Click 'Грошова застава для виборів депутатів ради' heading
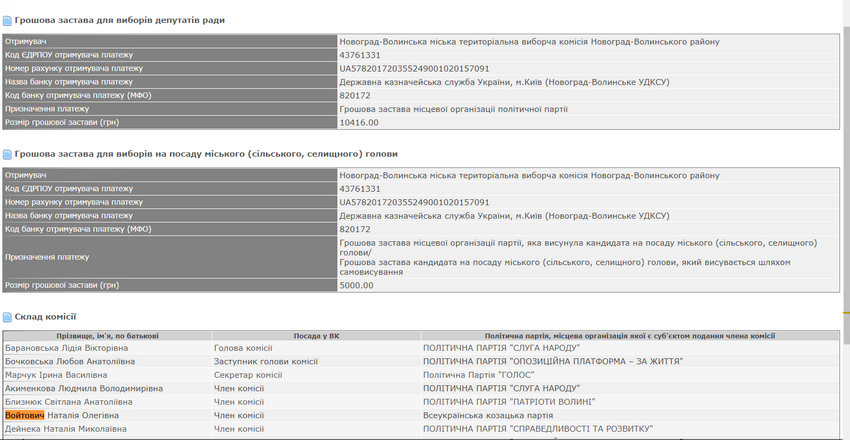This screenshot has width=850, height=440. pyautogui.click(x=120, y=20)
